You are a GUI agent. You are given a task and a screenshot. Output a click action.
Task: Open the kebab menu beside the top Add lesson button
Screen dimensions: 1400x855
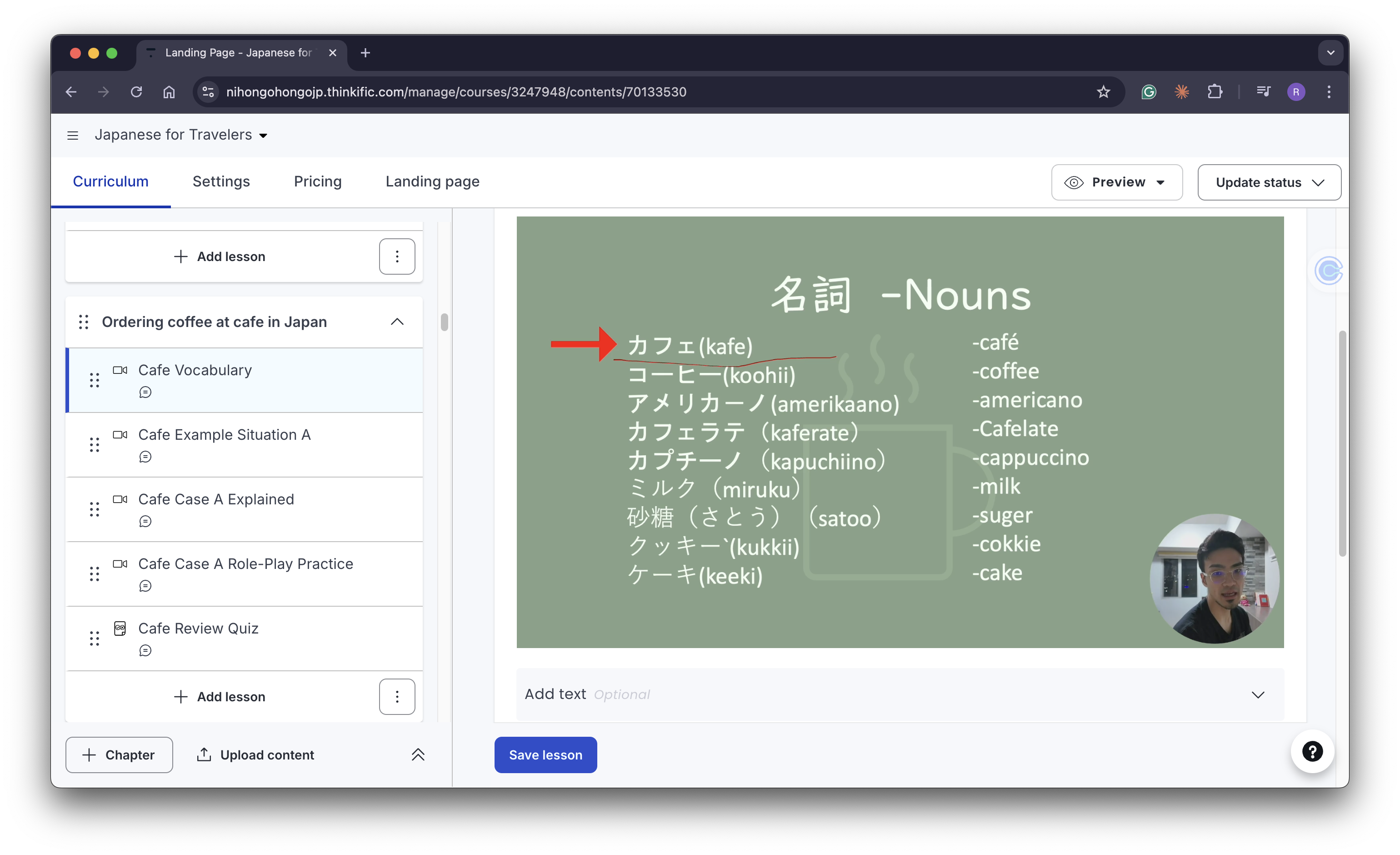[396, 256]
